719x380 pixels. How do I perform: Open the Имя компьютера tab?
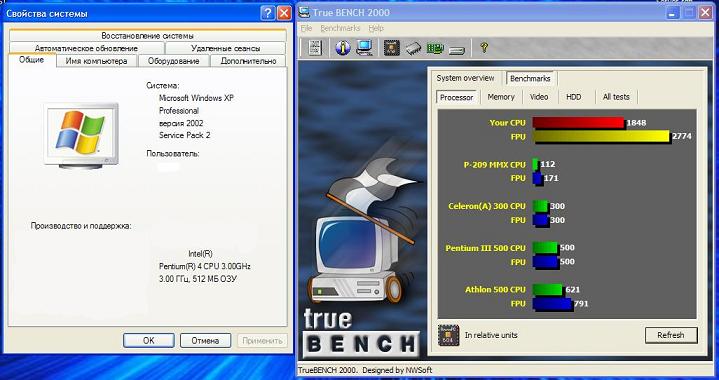pyautogui.click(x=96, y=61)
